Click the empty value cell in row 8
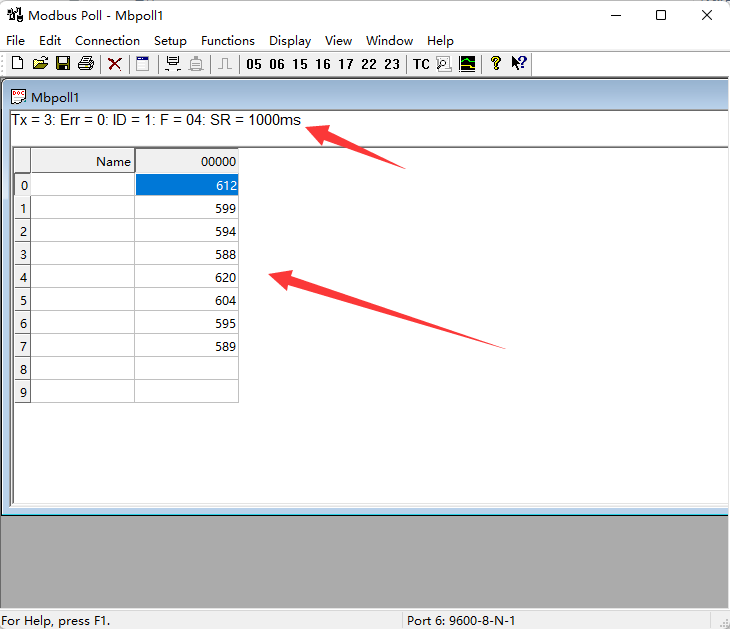 point(187,369)
